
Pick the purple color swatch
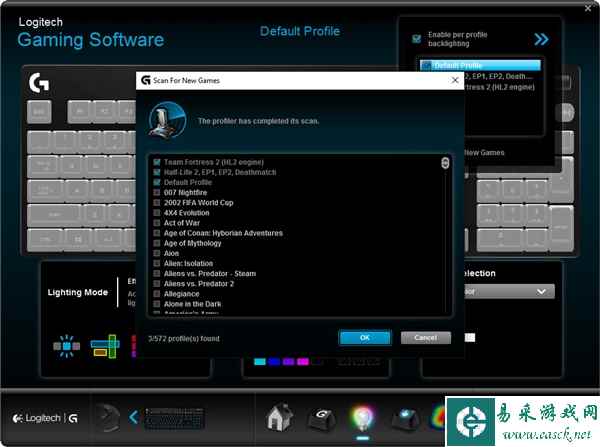288,362
